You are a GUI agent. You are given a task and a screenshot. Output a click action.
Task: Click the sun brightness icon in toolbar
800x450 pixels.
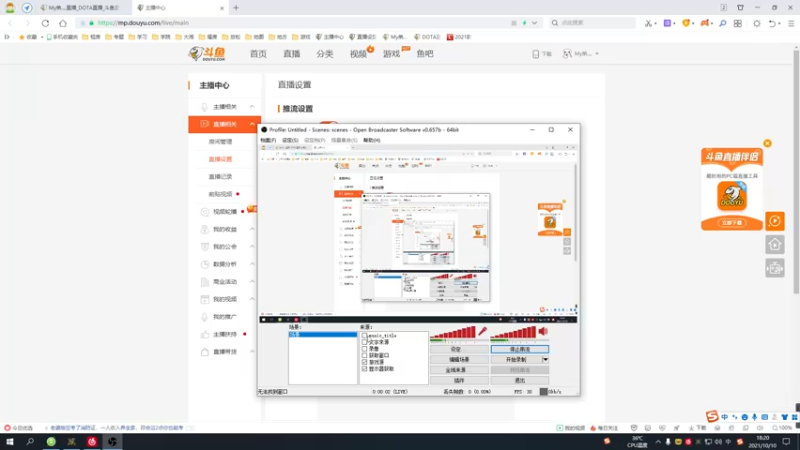757,23
